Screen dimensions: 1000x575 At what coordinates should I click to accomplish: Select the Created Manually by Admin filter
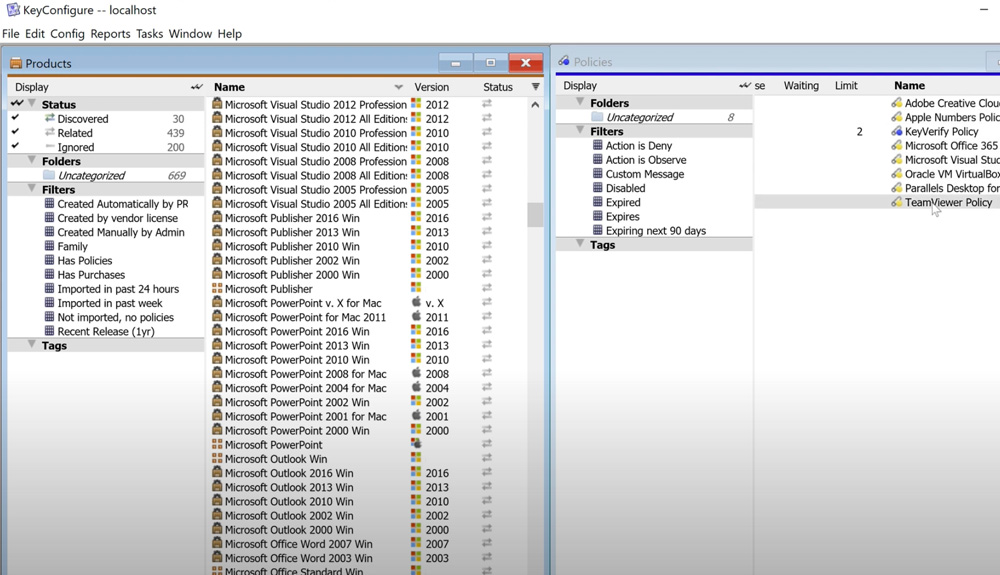121,232
